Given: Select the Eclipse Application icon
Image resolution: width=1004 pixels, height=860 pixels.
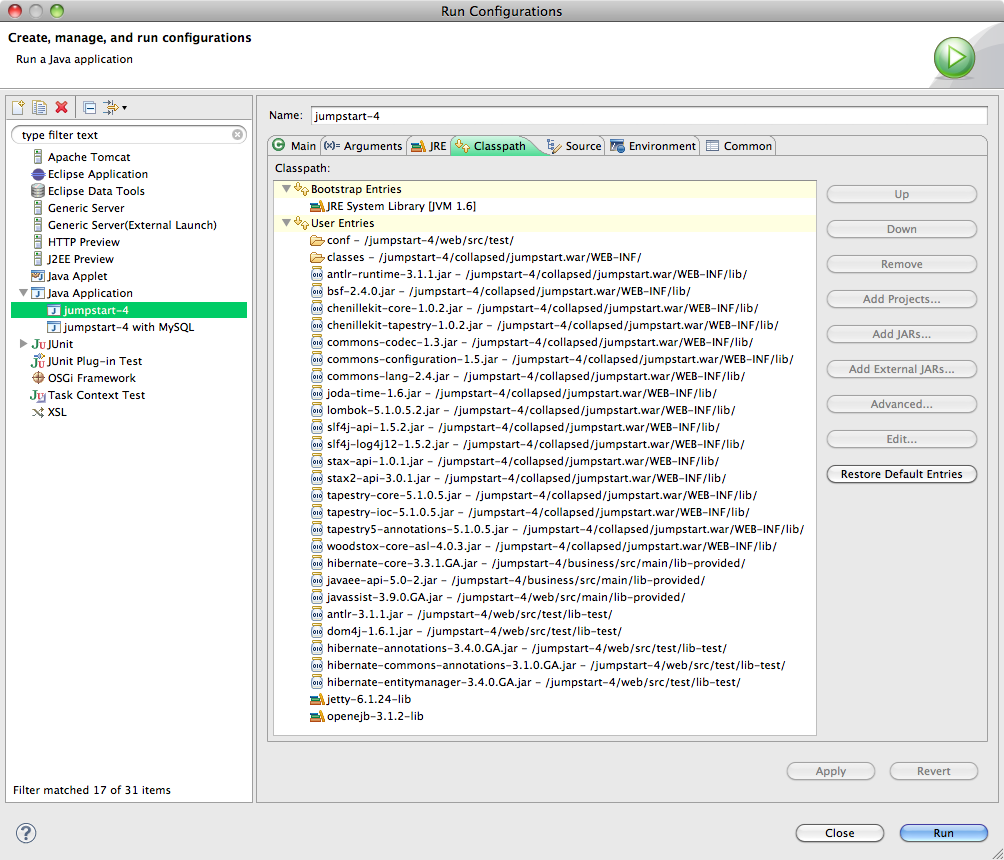Looking at the screenshot, I should pyautogui.click(x=38, y=174).
